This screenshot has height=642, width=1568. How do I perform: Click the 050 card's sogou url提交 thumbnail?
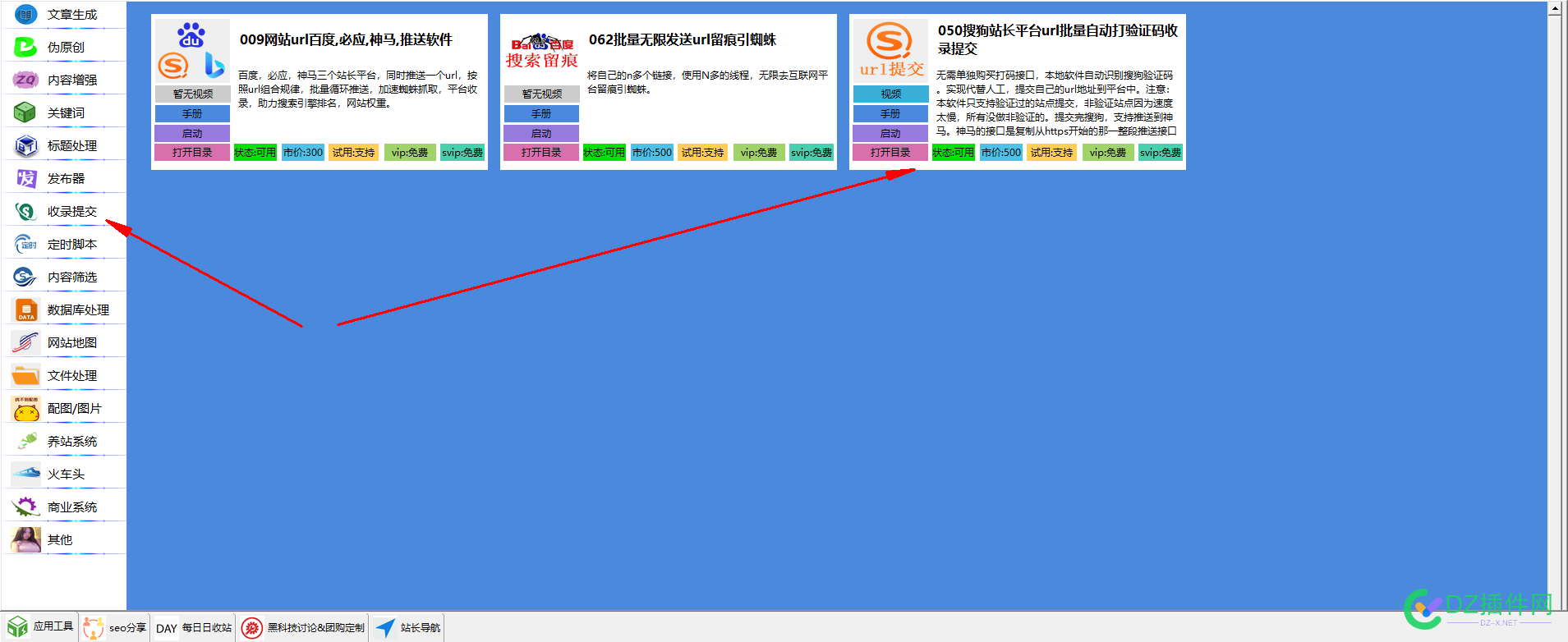tap(890, 51)
